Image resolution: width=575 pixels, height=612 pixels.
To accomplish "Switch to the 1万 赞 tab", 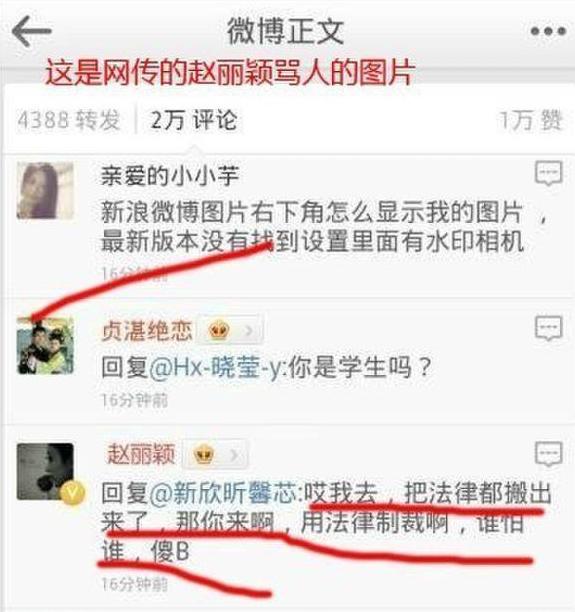I will [x=531, y=120].
